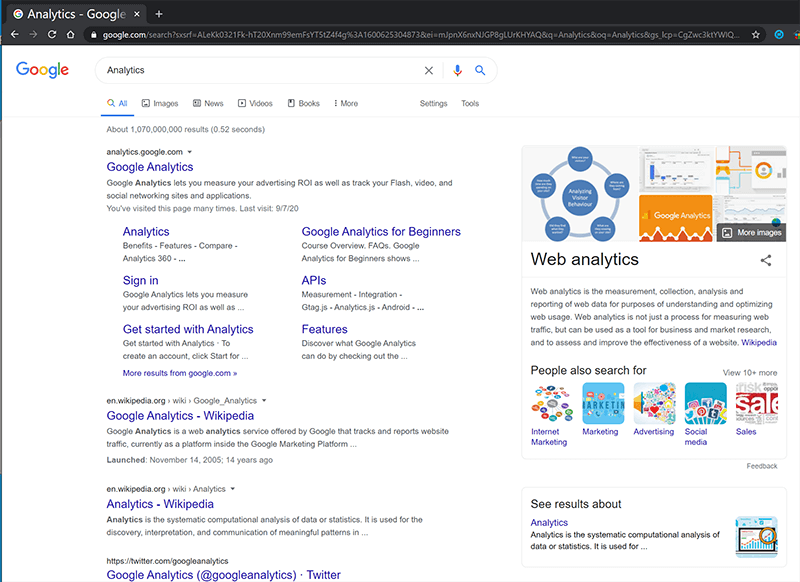Image resolution: width=800 pixels, height=582 pixels.
Task: Expand dropdown next to wiki › Google_Analytics
Action: tap(264, 400)
